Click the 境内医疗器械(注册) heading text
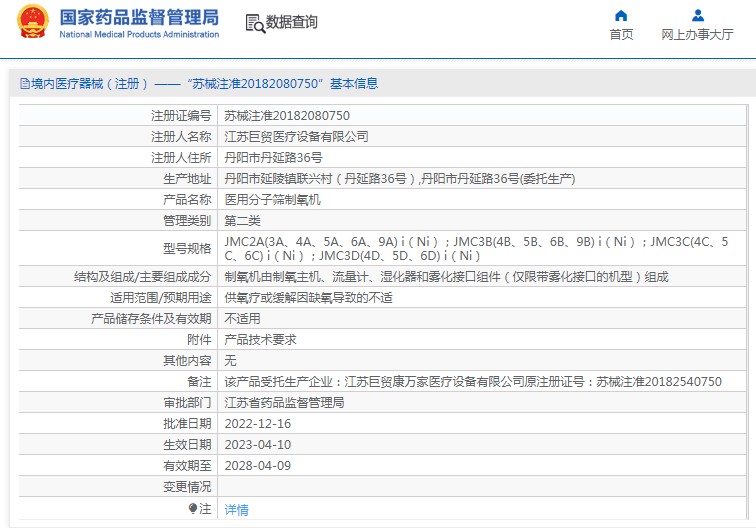The height and width of the screenshot is (528, 756). click(x=90, y=83)
